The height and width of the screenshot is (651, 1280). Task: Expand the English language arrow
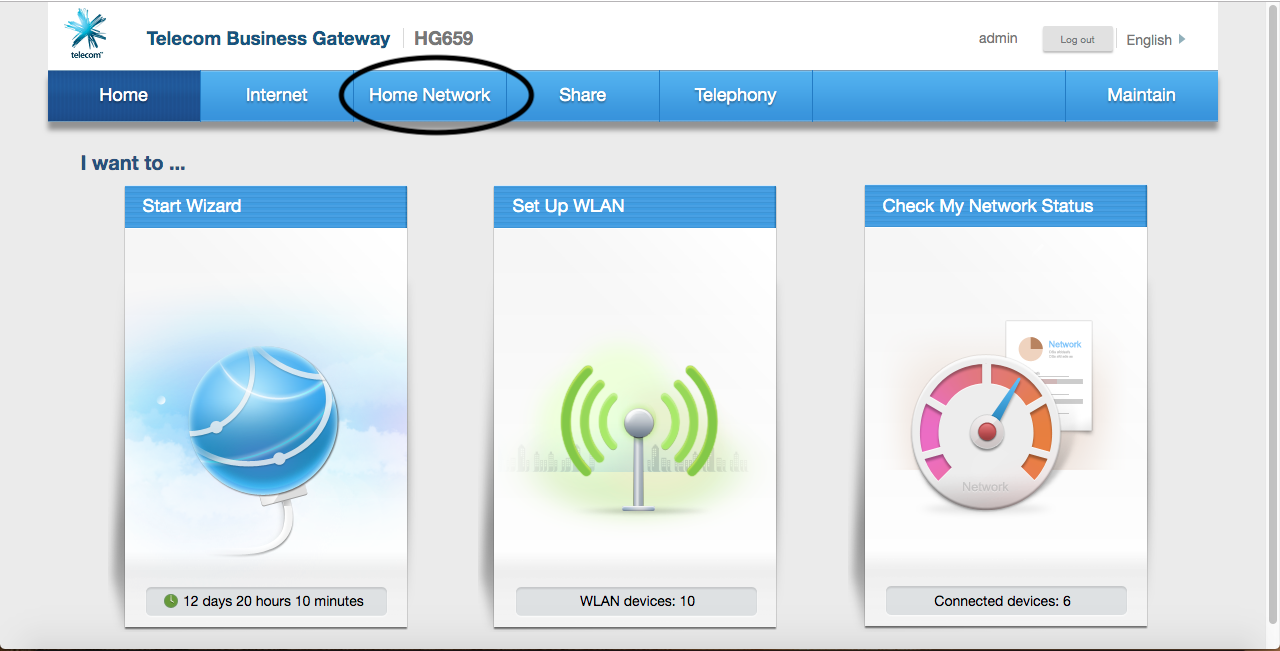tap(1182, 39)
